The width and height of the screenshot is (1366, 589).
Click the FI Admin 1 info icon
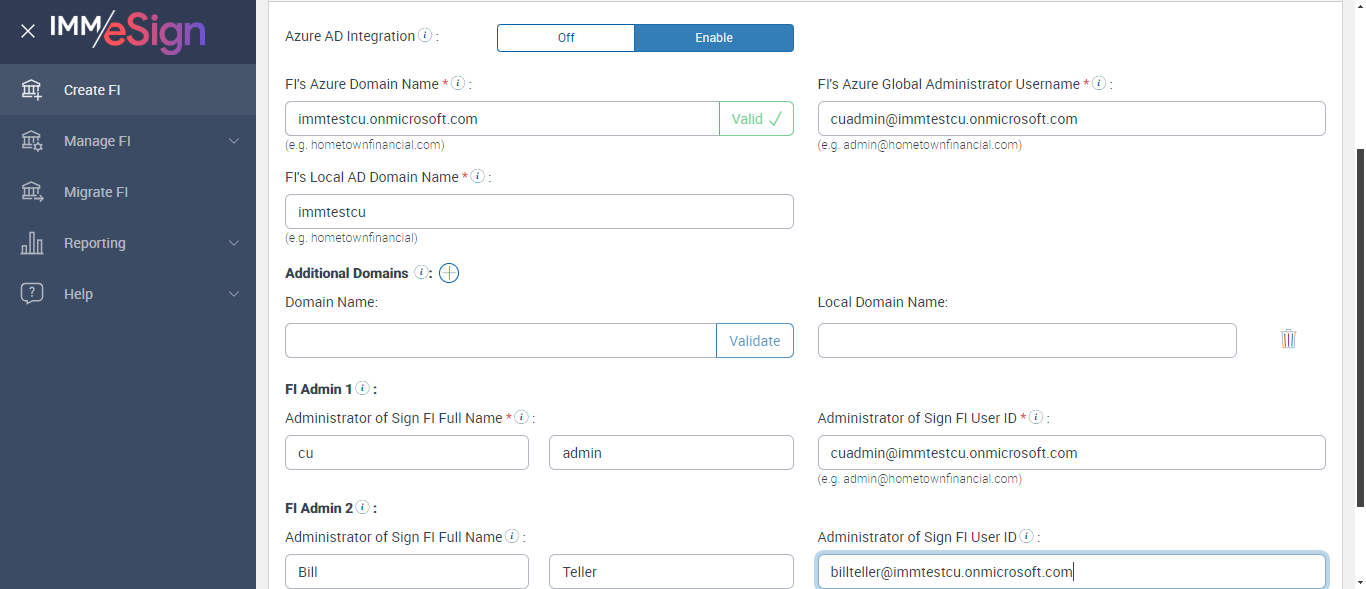click(x=362, y=388)
